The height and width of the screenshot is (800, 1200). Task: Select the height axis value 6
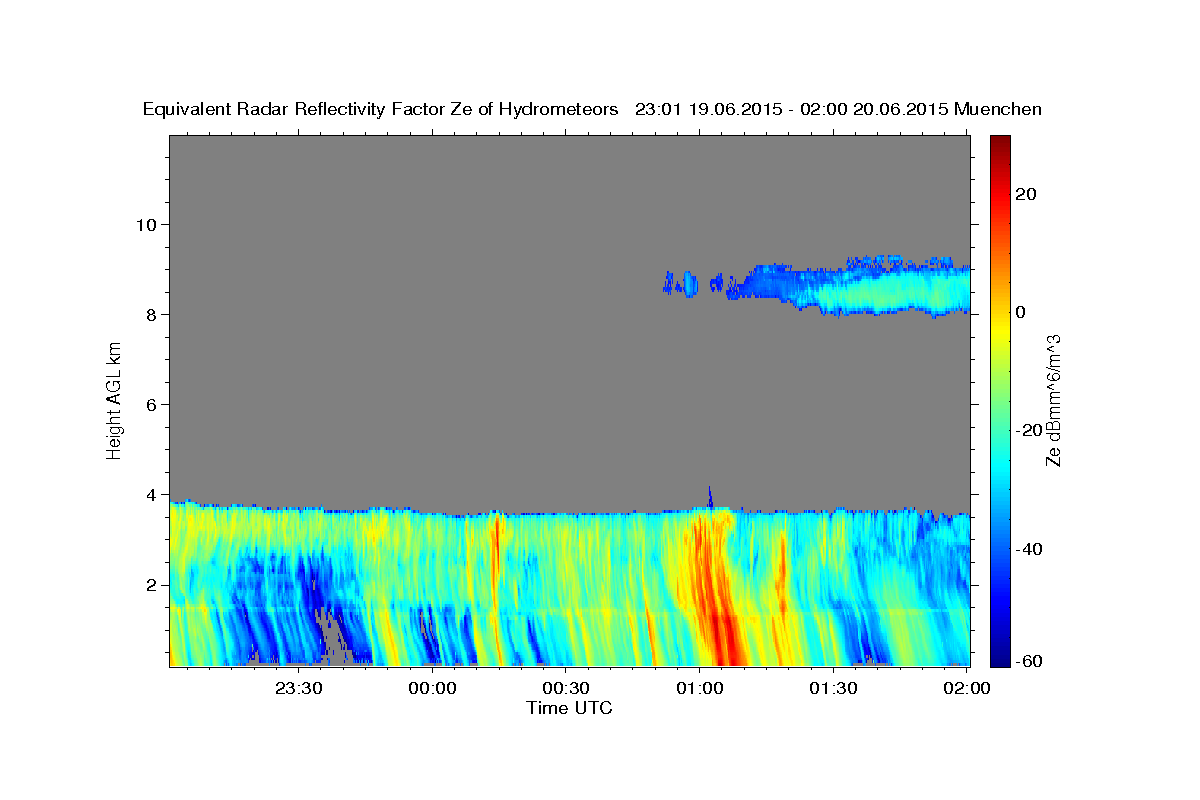[151, 404]
